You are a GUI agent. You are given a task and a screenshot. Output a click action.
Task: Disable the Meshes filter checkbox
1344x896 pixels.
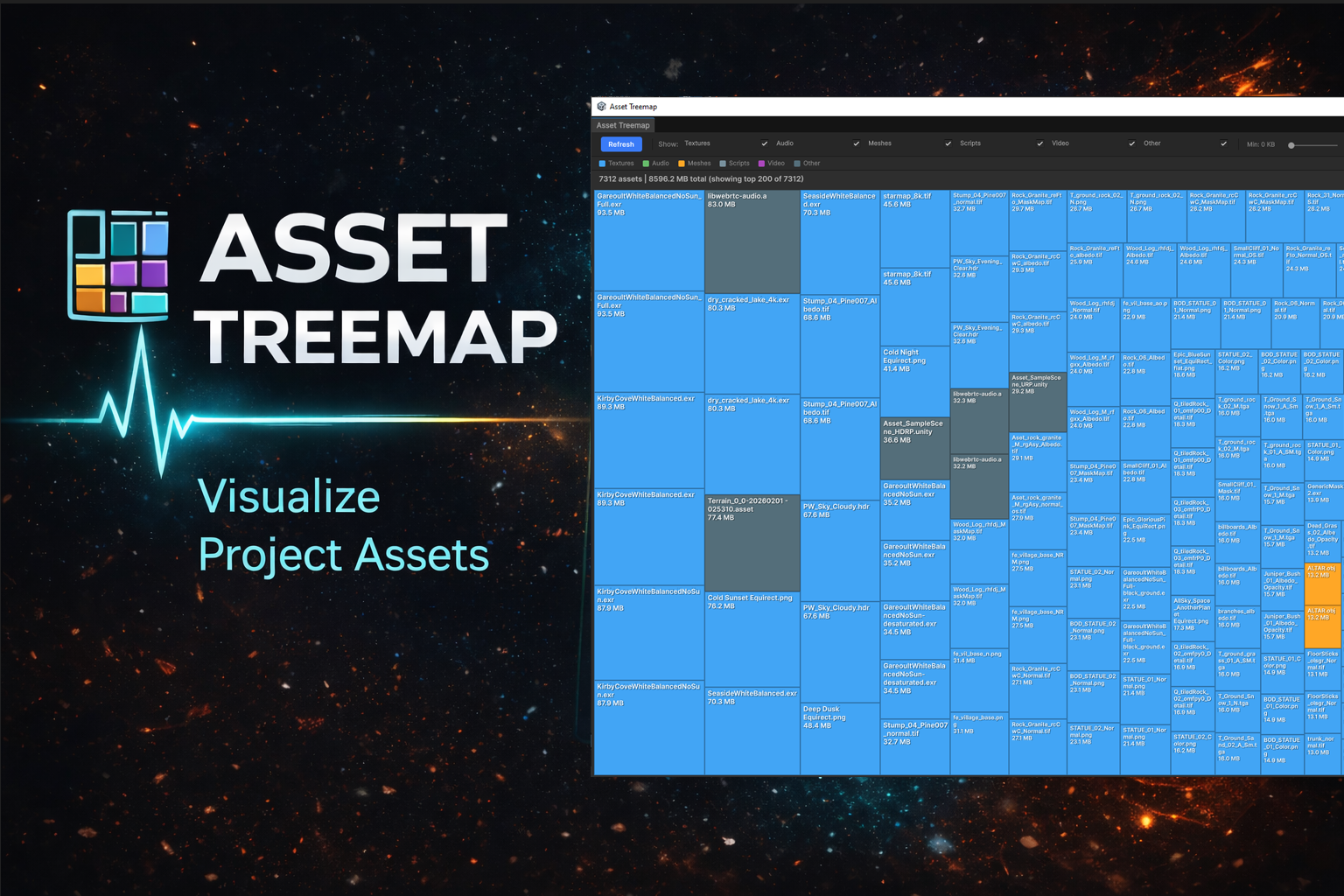coord(948,143)
